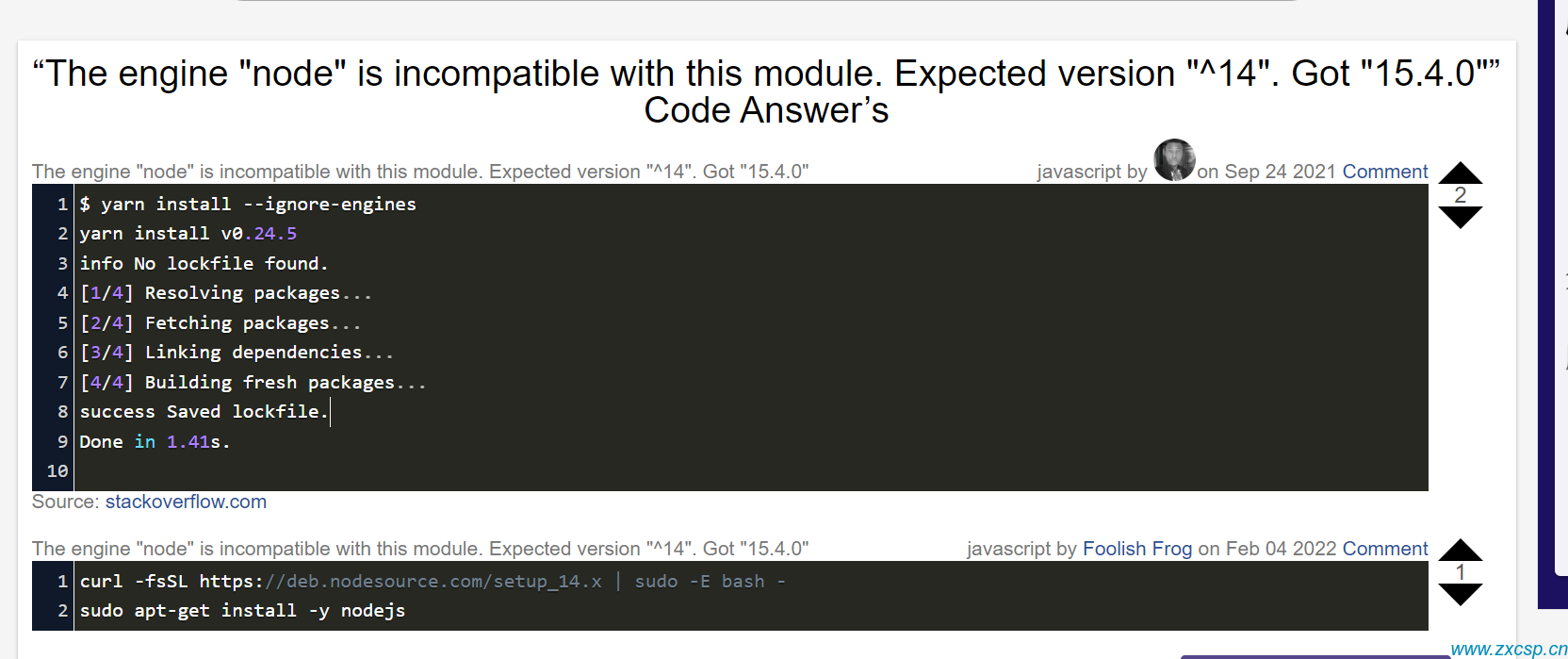Visit the Foolish Frog profile
Image resolution: width=1568 pixels, height=659 pixels.
pos(1137,549)
